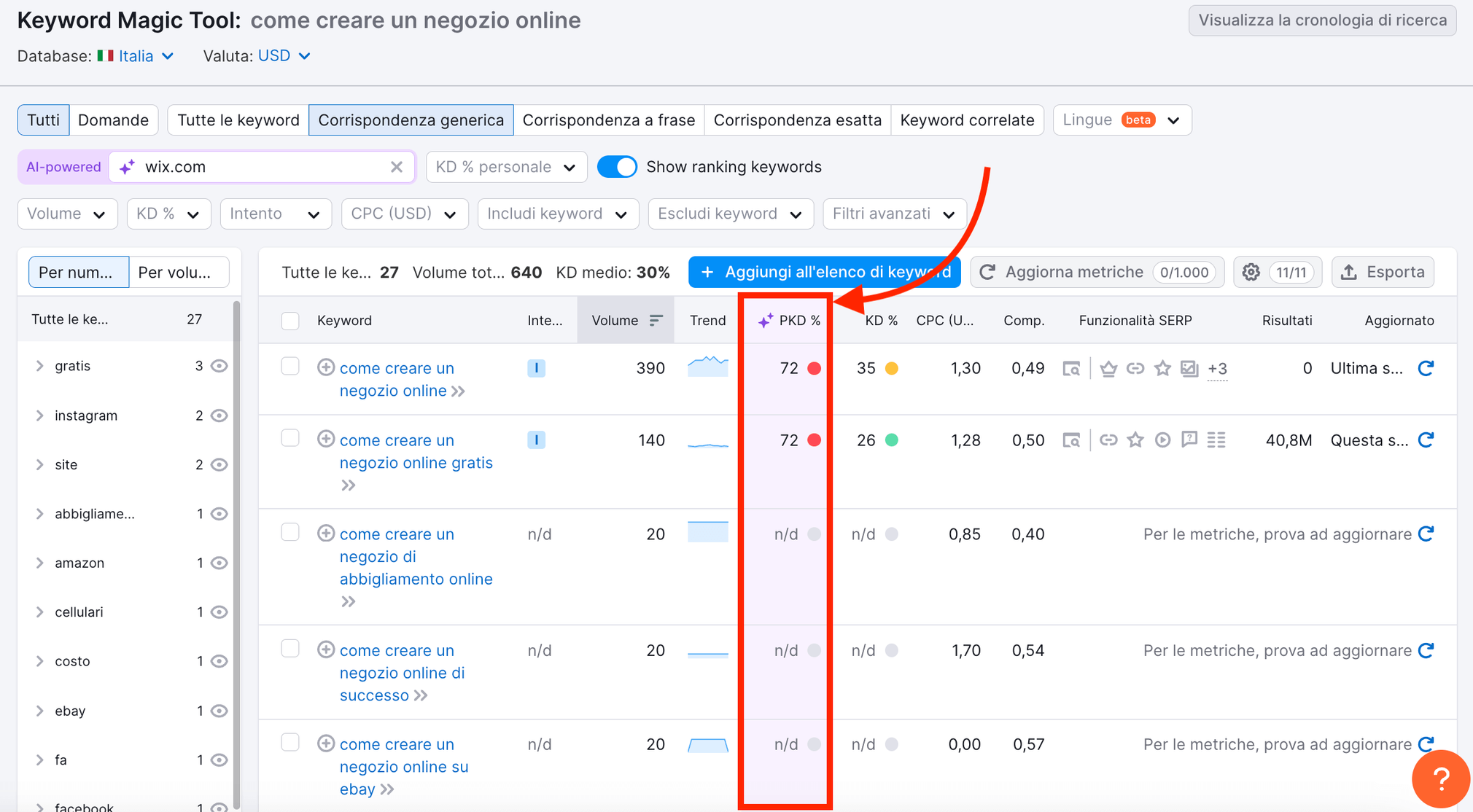This screenshot has height=812, width=1473.
Task: Refresh the 'negozio di abbigliamento online' row metrics
Action: [1426, 534]
